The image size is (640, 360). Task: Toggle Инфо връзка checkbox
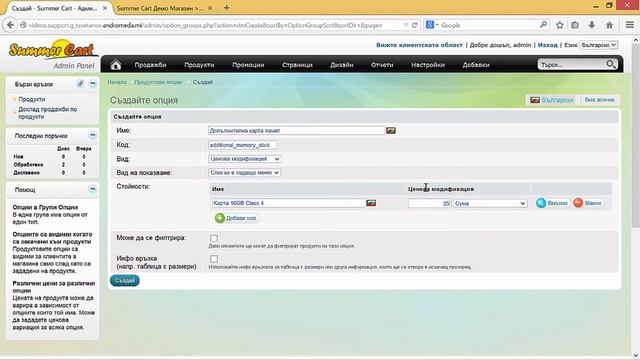(214, 259)
